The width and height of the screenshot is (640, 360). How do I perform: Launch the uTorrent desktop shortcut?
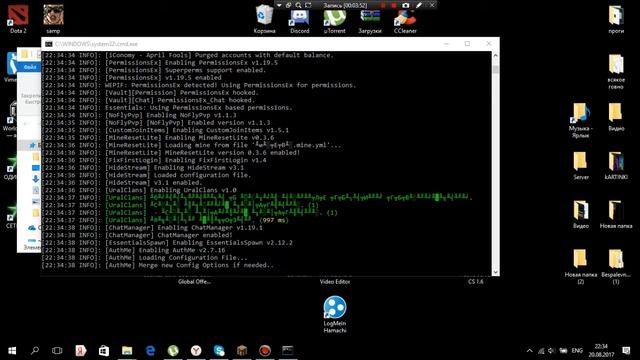[x=335, y=21]
